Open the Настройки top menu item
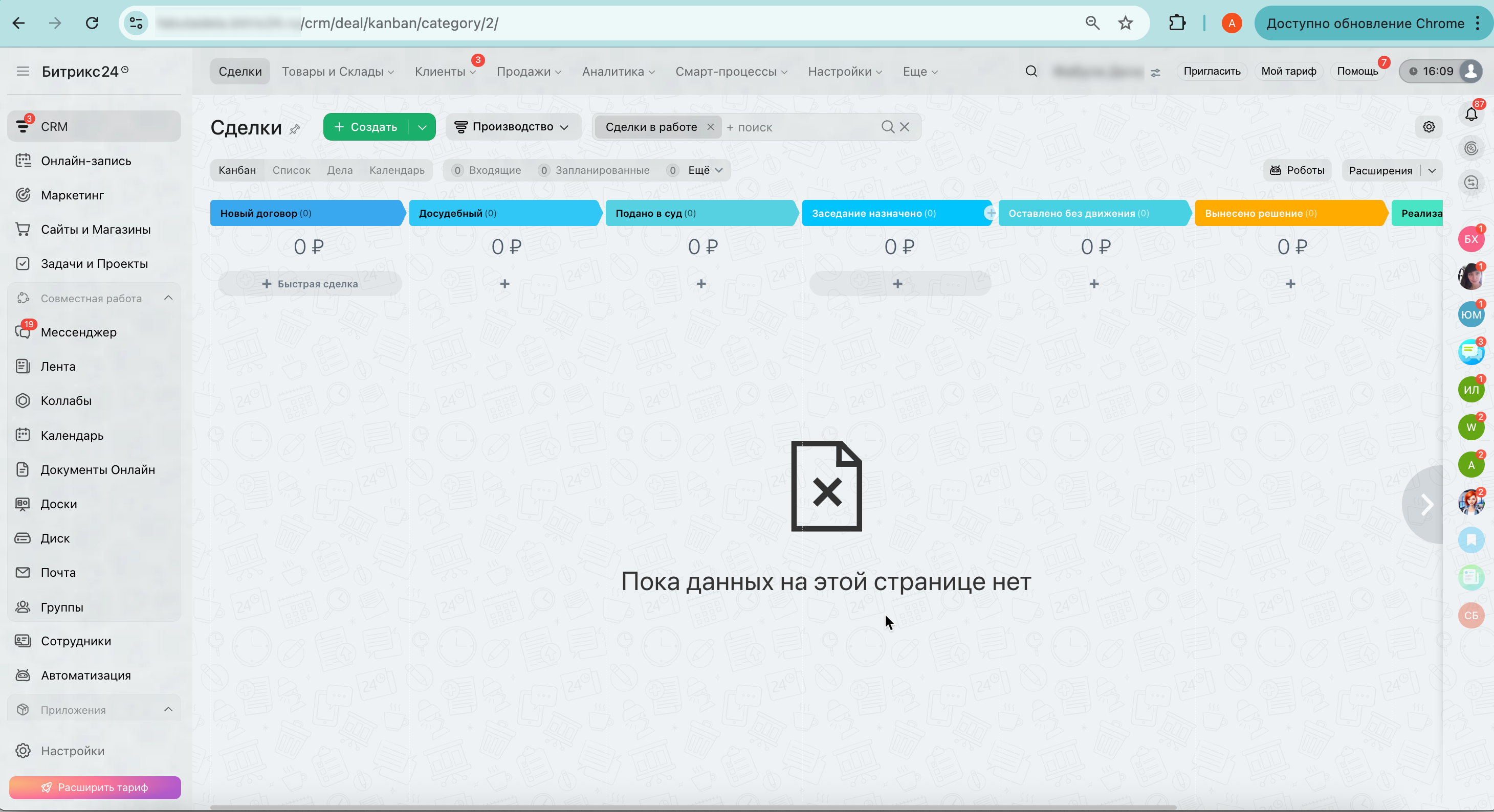Image resolution: width=1494 pixels, height=812 pixels. click(x=845, y=71)
